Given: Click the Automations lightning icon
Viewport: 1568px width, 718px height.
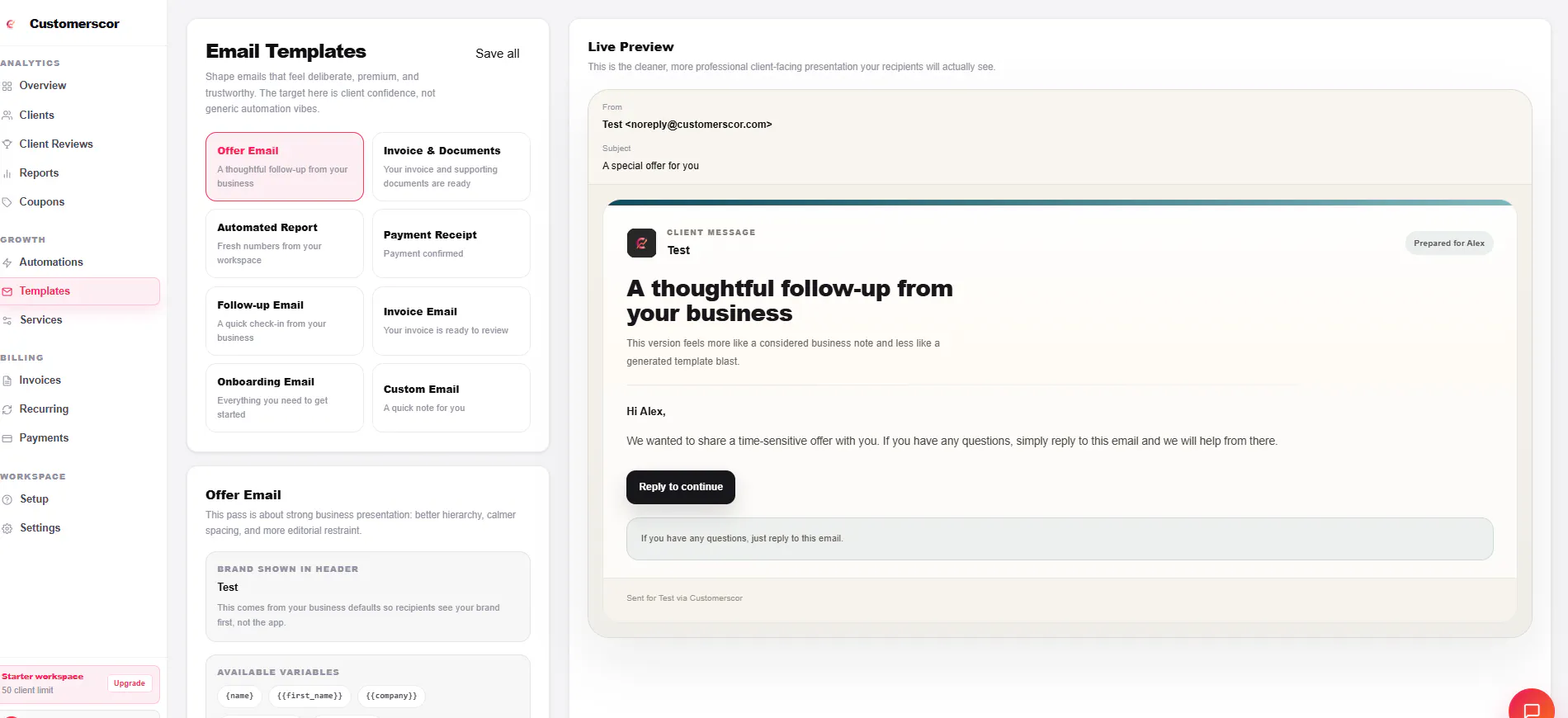Looking at the screenshot, I should point(7,262).
